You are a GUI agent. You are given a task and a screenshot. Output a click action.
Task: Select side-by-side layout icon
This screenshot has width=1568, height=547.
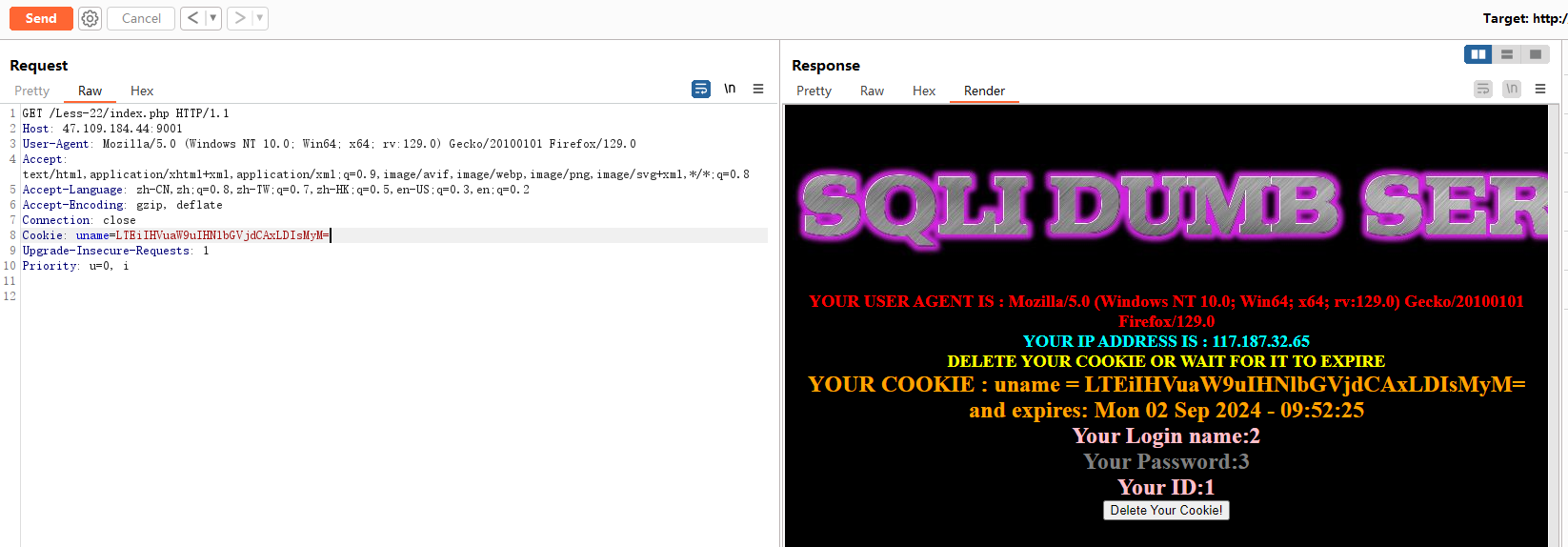coord(1478,54)
